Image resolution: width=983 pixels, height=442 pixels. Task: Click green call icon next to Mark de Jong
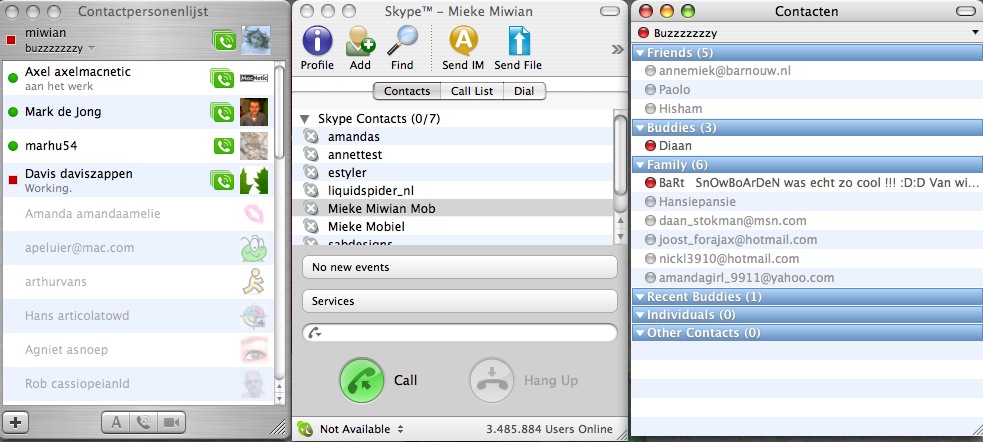point(222,112)
